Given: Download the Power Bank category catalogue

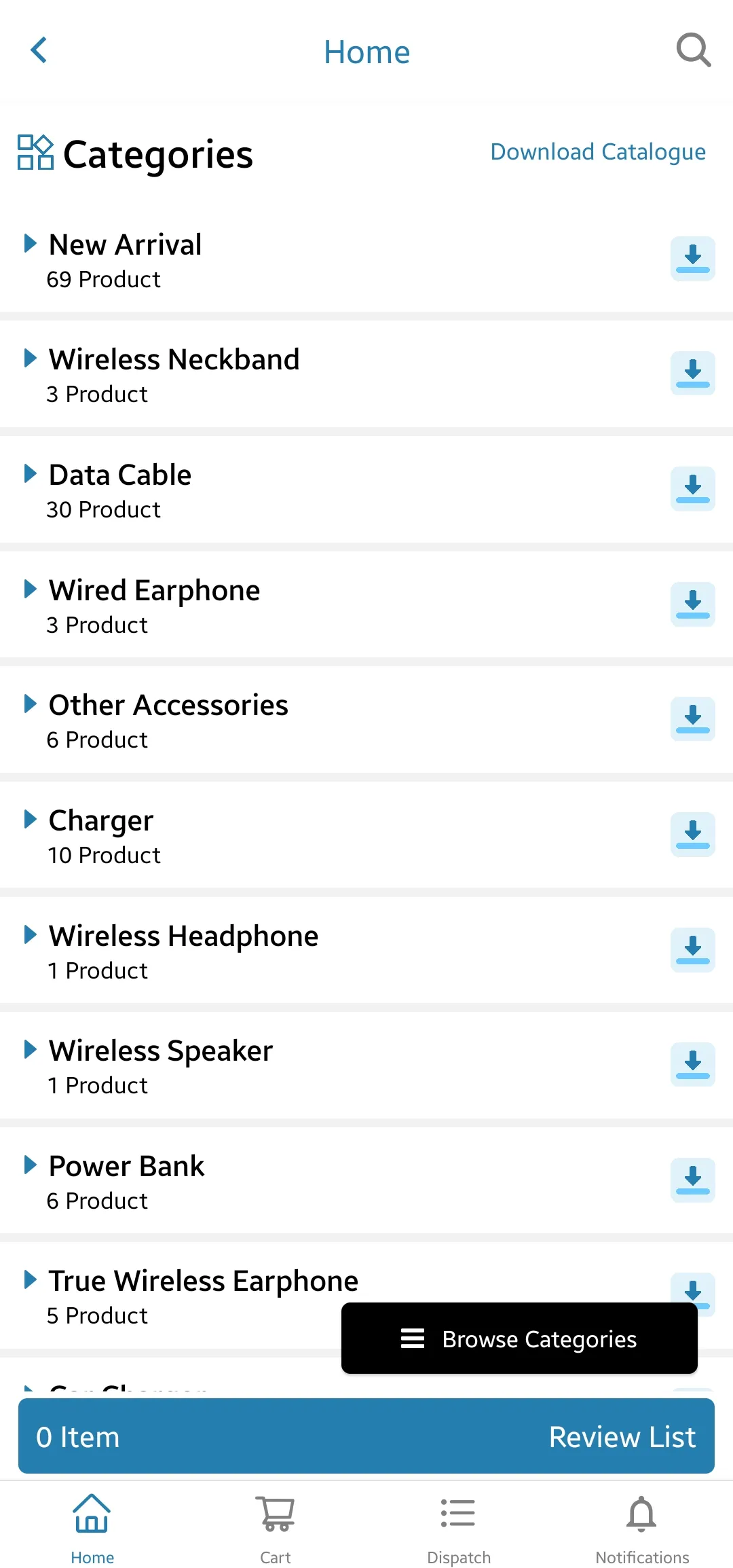Looking at the screenshot, I should click(693, 1180).
